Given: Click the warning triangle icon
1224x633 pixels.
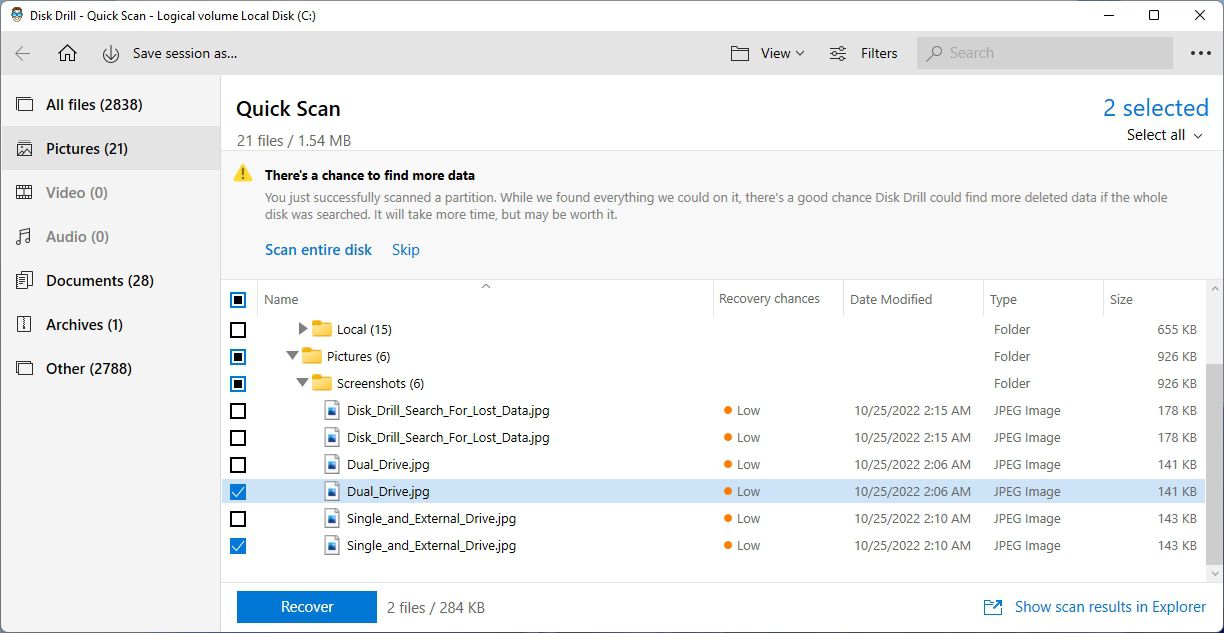Looking at the screenshot, I should click(243, 173).
